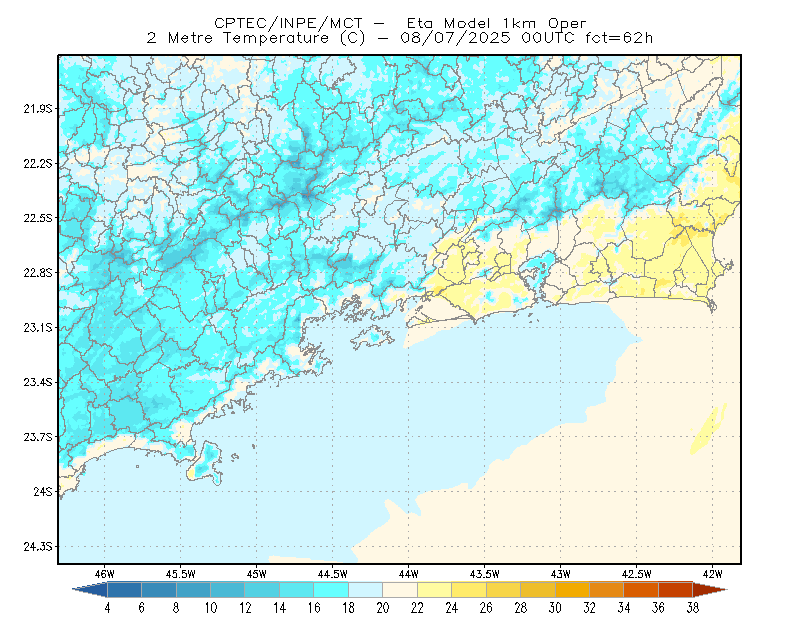Pick the 20-22 cream color swatch
This screenshot has height=618, width=800.
tap(400, 590)
